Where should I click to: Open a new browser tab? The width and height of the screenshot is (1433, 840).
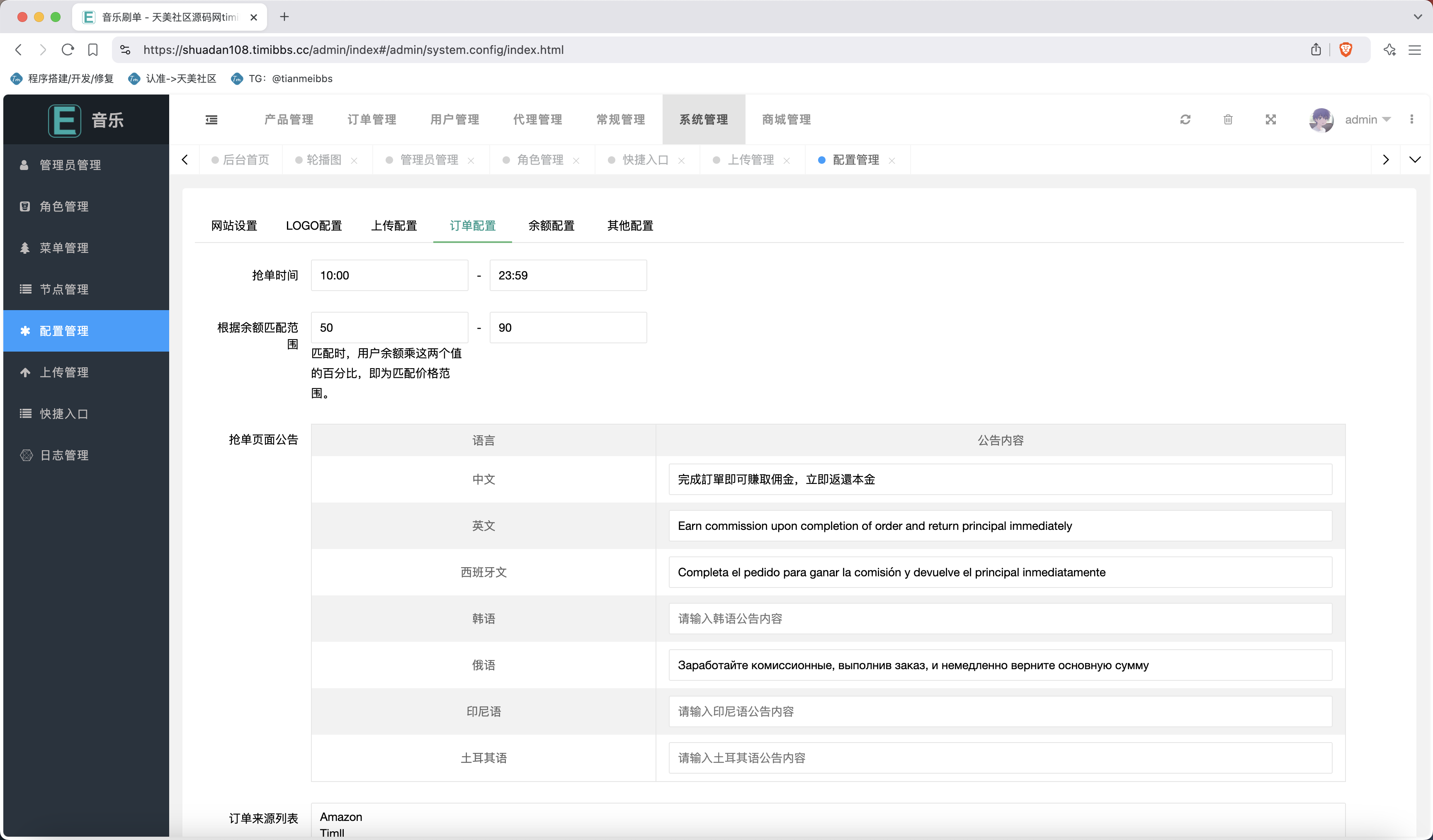[x=284, y=17]
